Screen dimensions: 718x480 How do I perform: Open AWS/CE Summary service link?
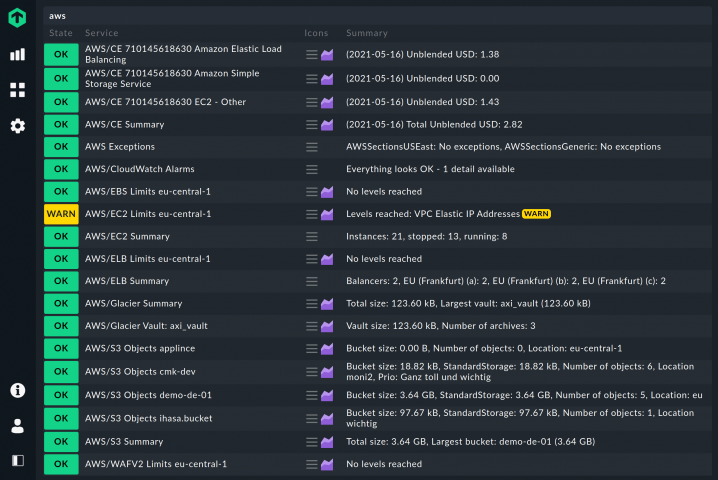point(125,125)
